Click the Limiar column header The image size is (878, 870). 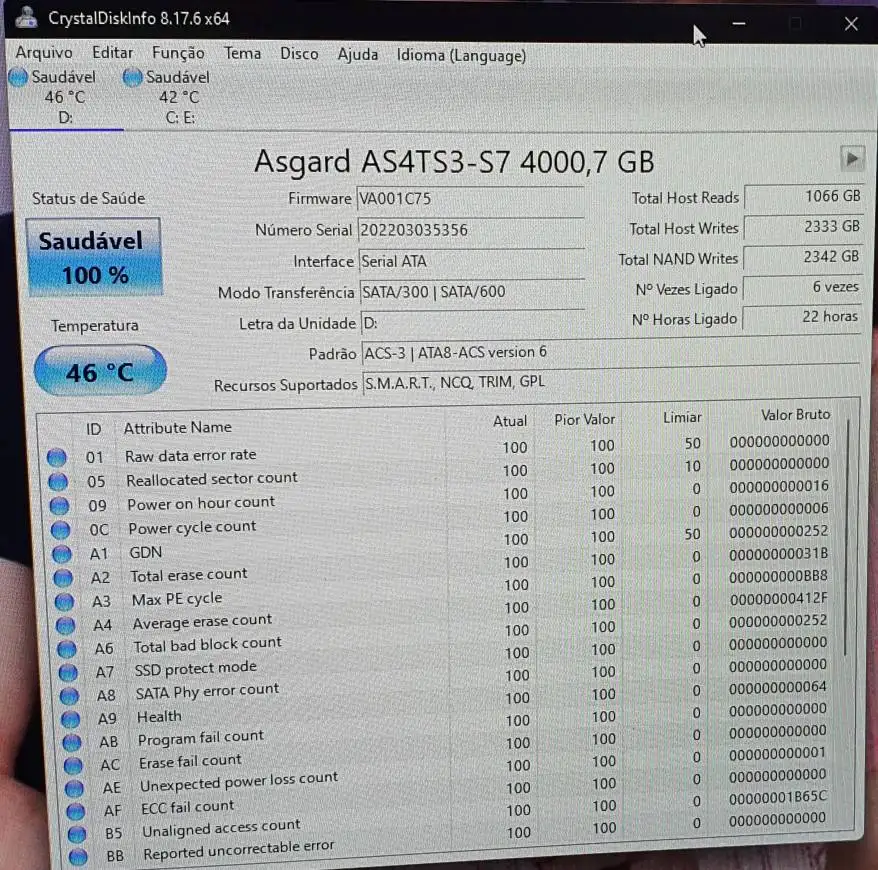(682, 418)
